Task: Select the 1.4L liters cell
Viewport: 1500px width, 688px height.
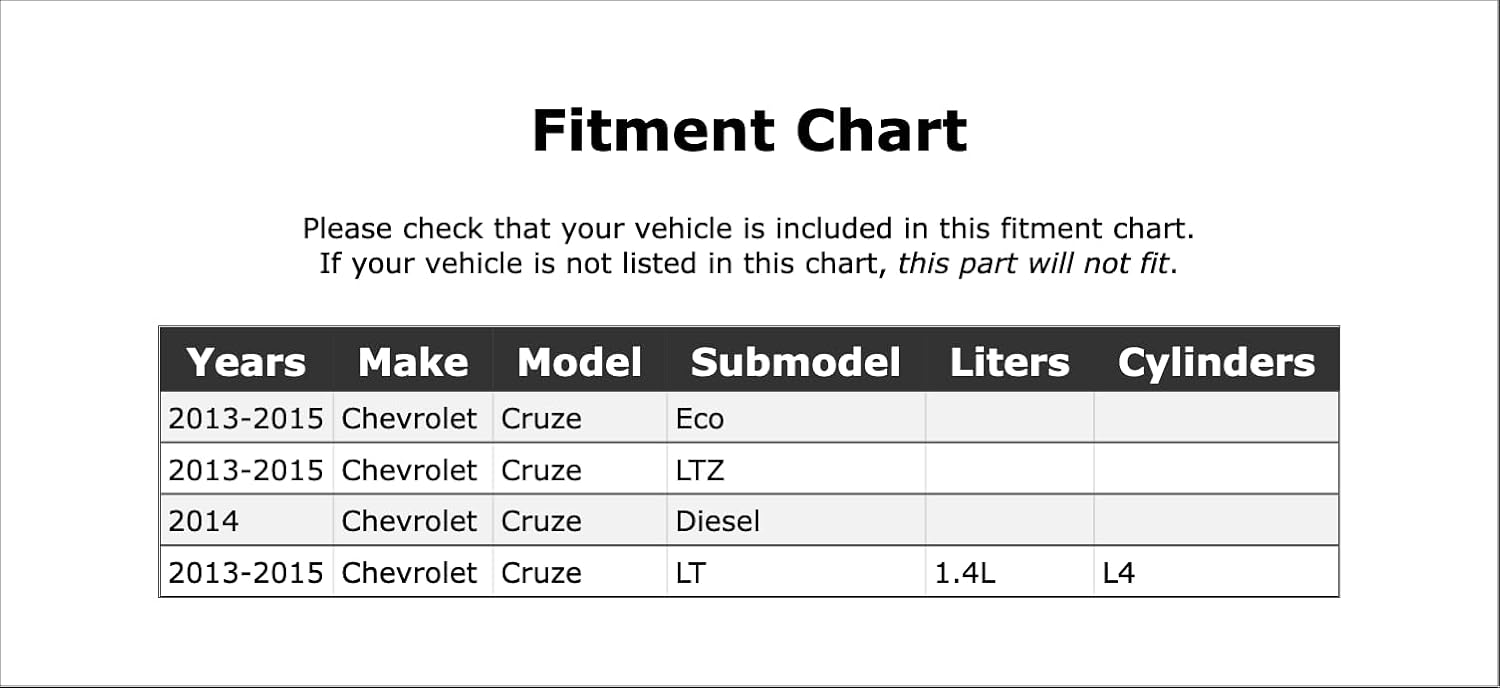Action: [x=1010, y=573]
